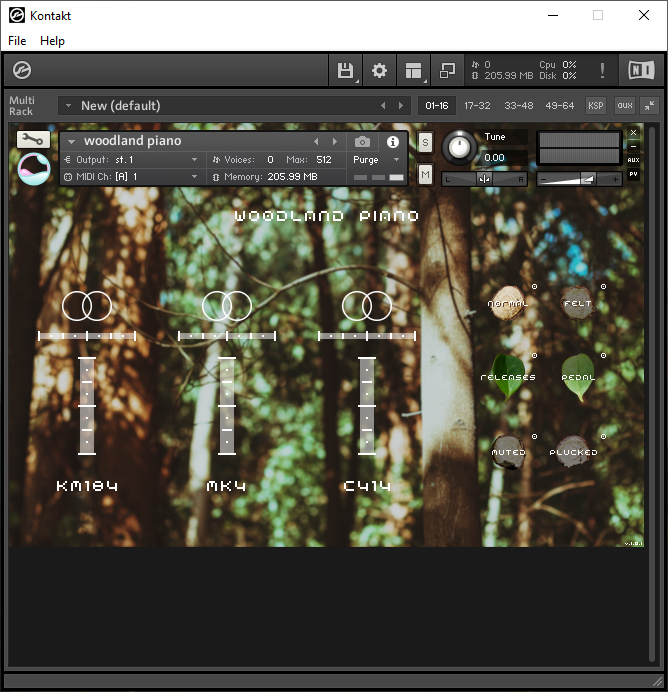Click MK4 stereo width circles icon
This screenshot has width=668, height=692.
pos(227,306)
